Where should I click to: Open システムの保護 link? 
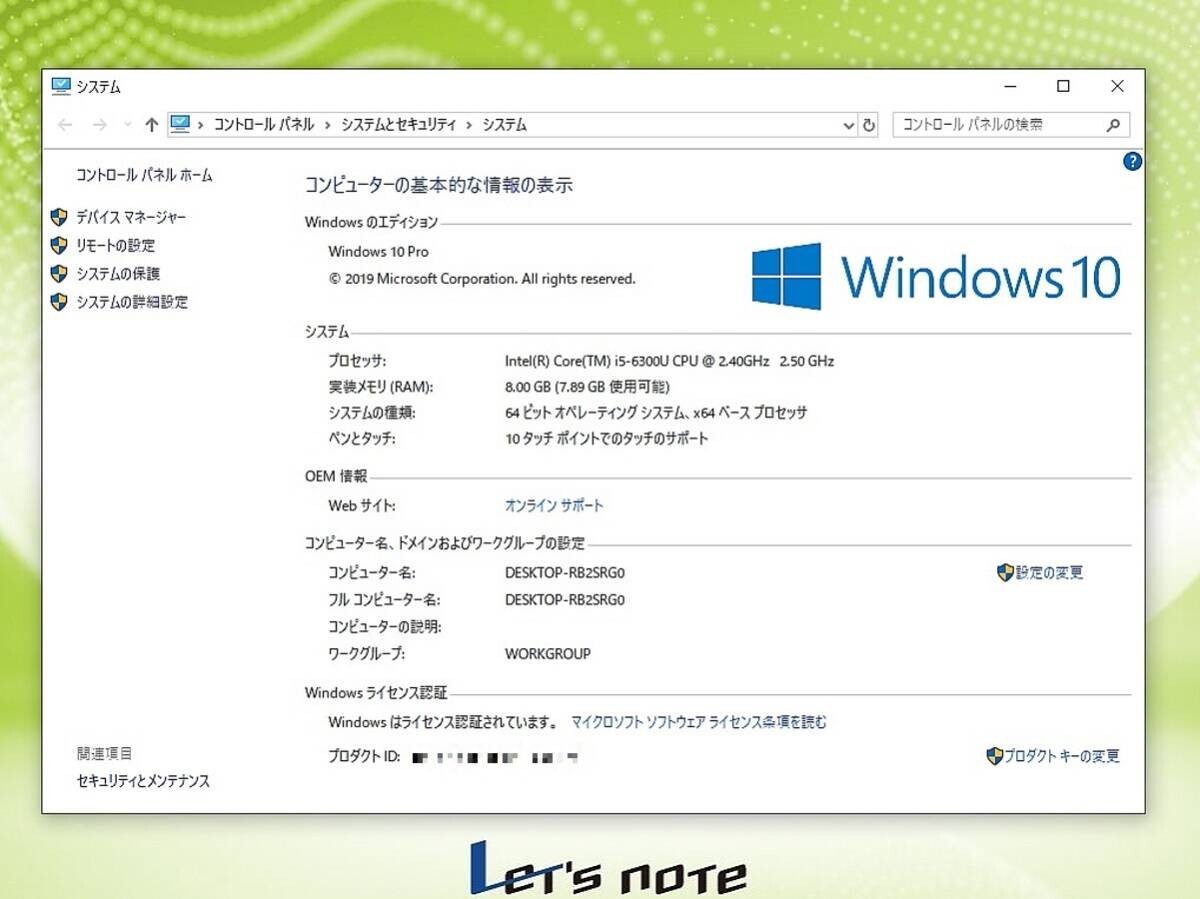[118, 273]
